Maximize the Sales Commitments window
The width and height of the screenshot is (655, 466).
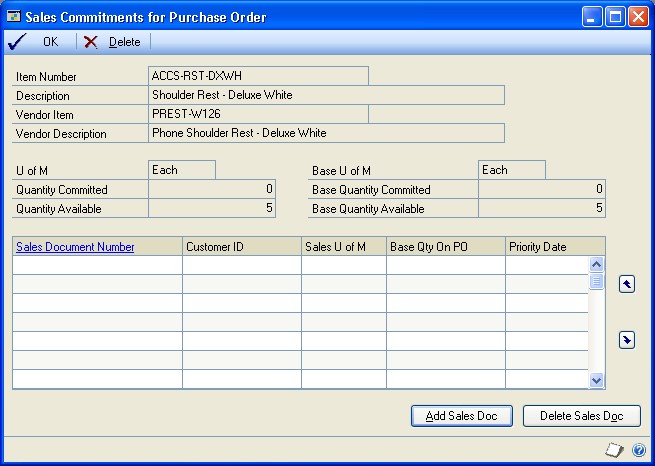[615, 17]
